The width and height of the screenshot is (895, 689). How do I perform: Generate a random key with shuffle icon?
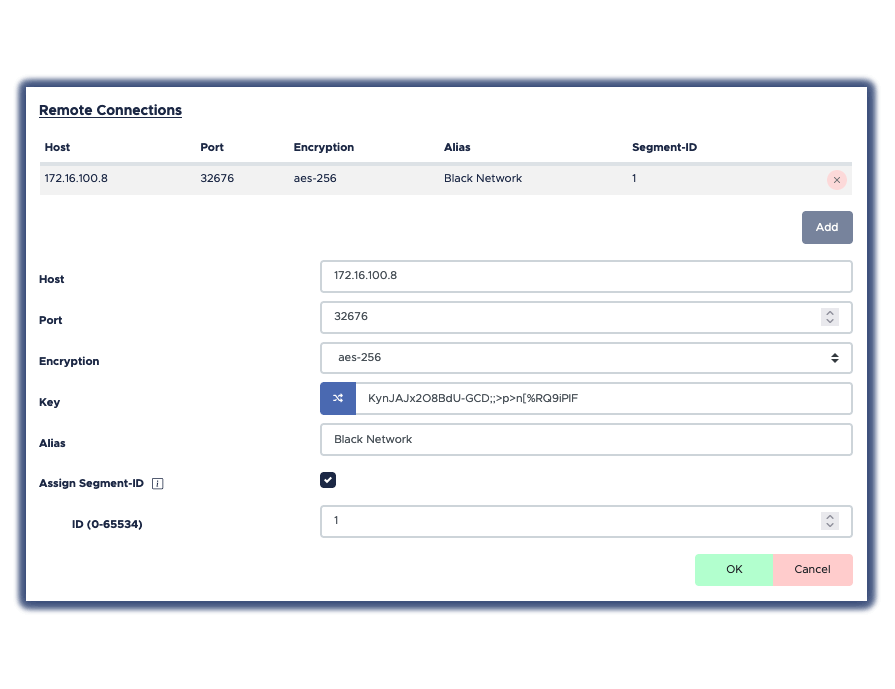click(338, 398)
